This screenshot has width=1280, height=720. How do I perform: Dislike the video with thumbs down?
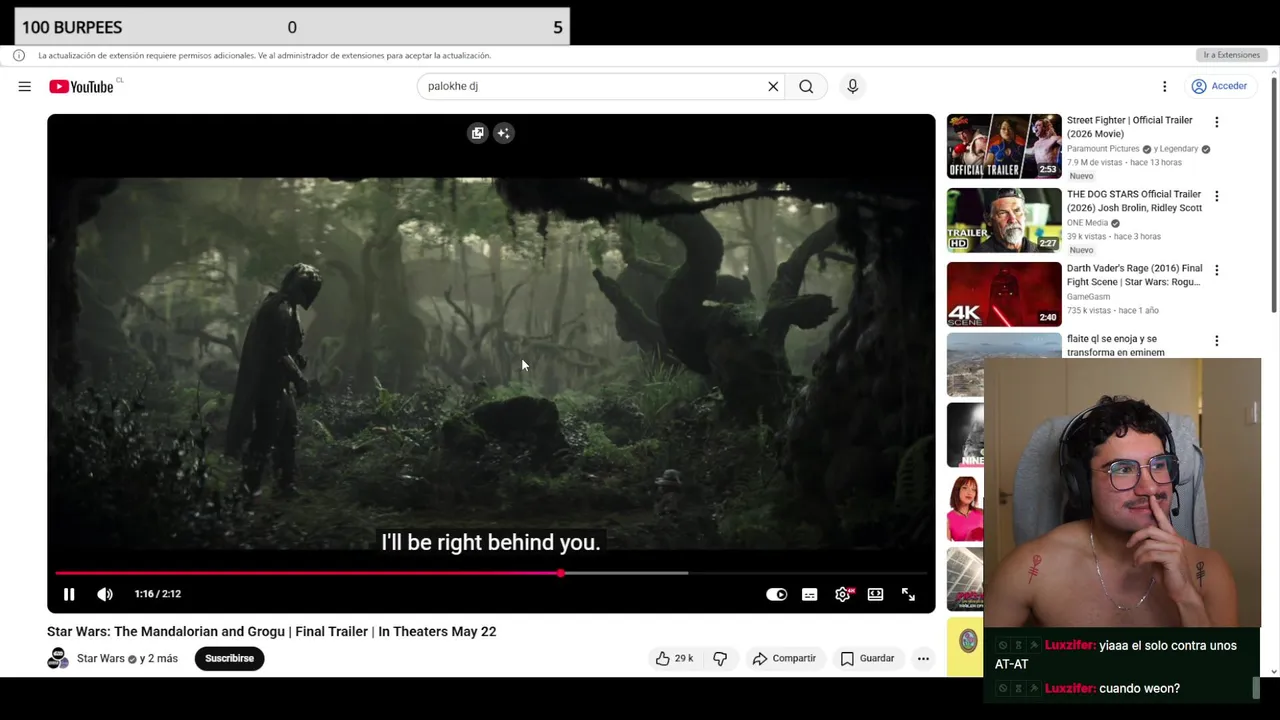[720, 658]
